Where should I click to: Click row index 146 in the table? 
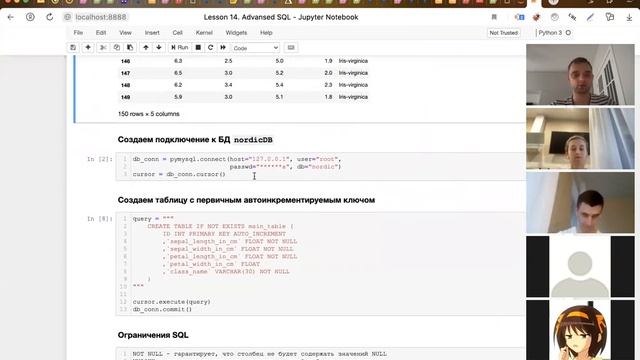(125, 61)
